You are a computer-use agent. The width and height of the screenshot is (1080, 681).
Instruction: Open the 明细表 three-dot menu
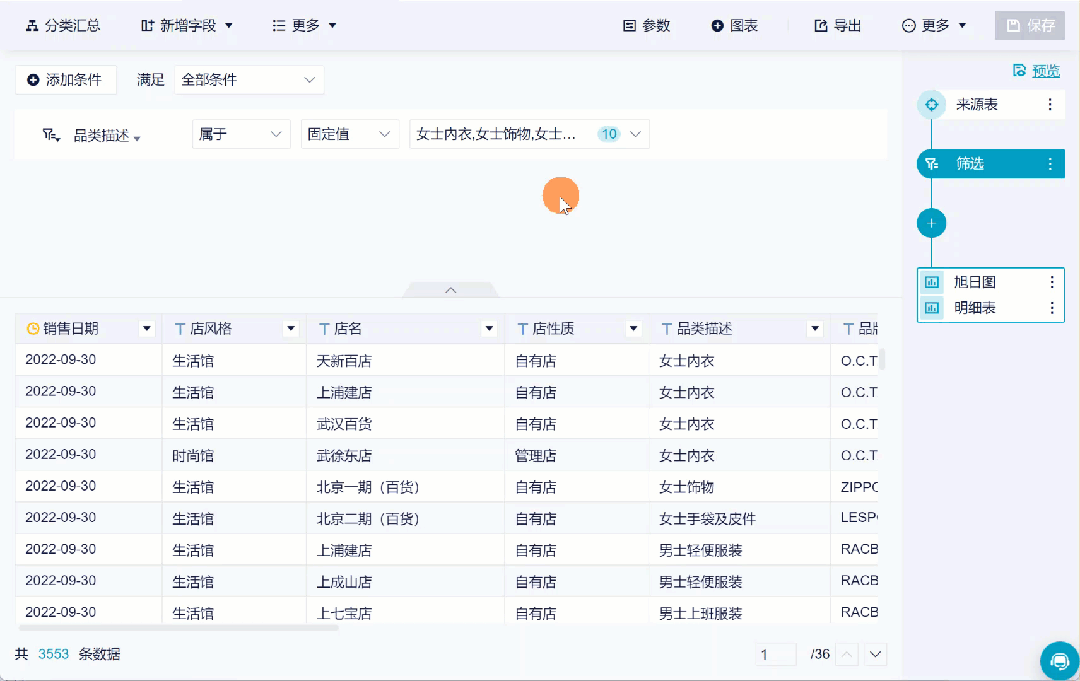coord(1052,308)
